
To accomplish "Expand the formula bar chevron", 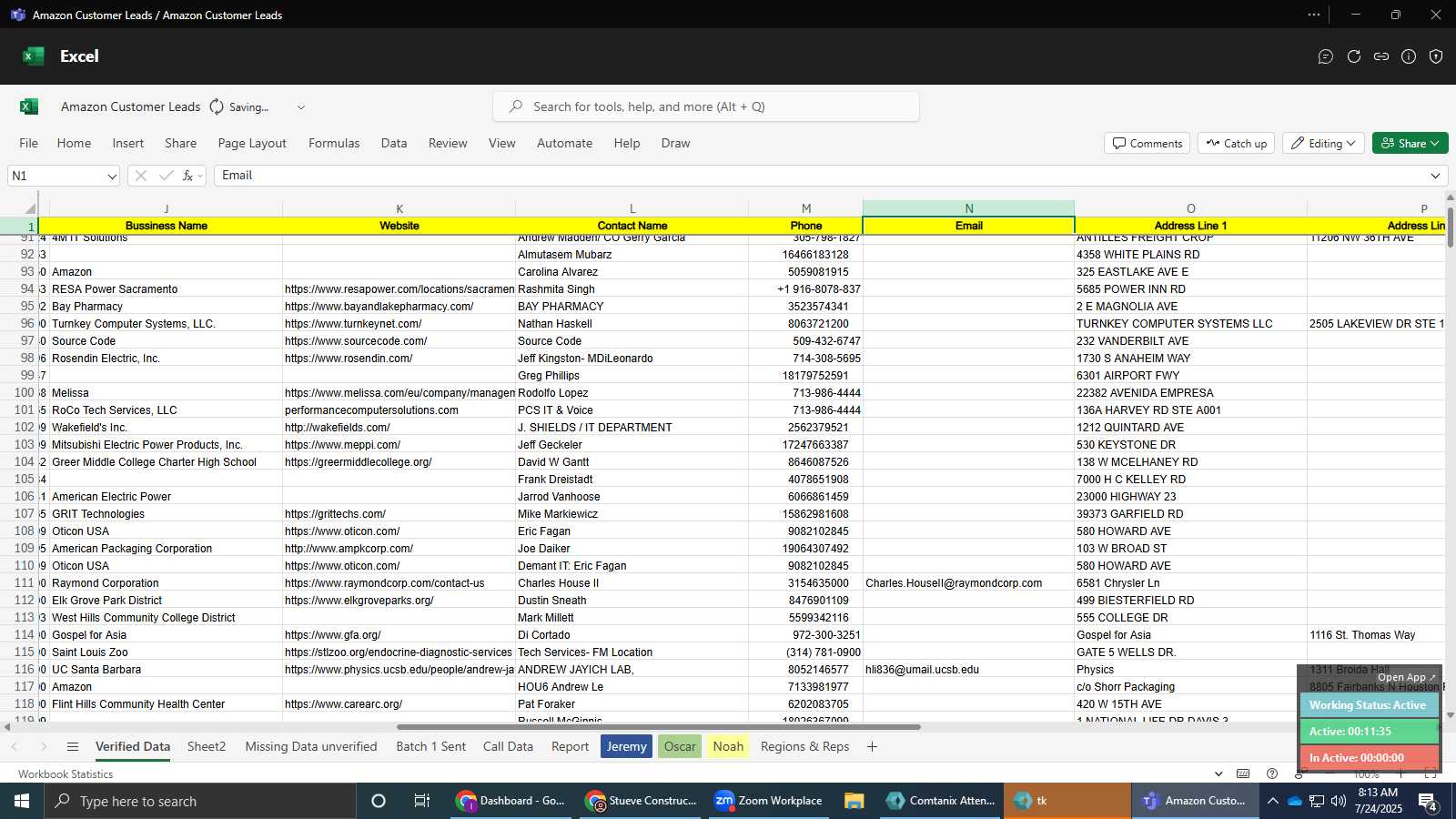I will 1435,176.
